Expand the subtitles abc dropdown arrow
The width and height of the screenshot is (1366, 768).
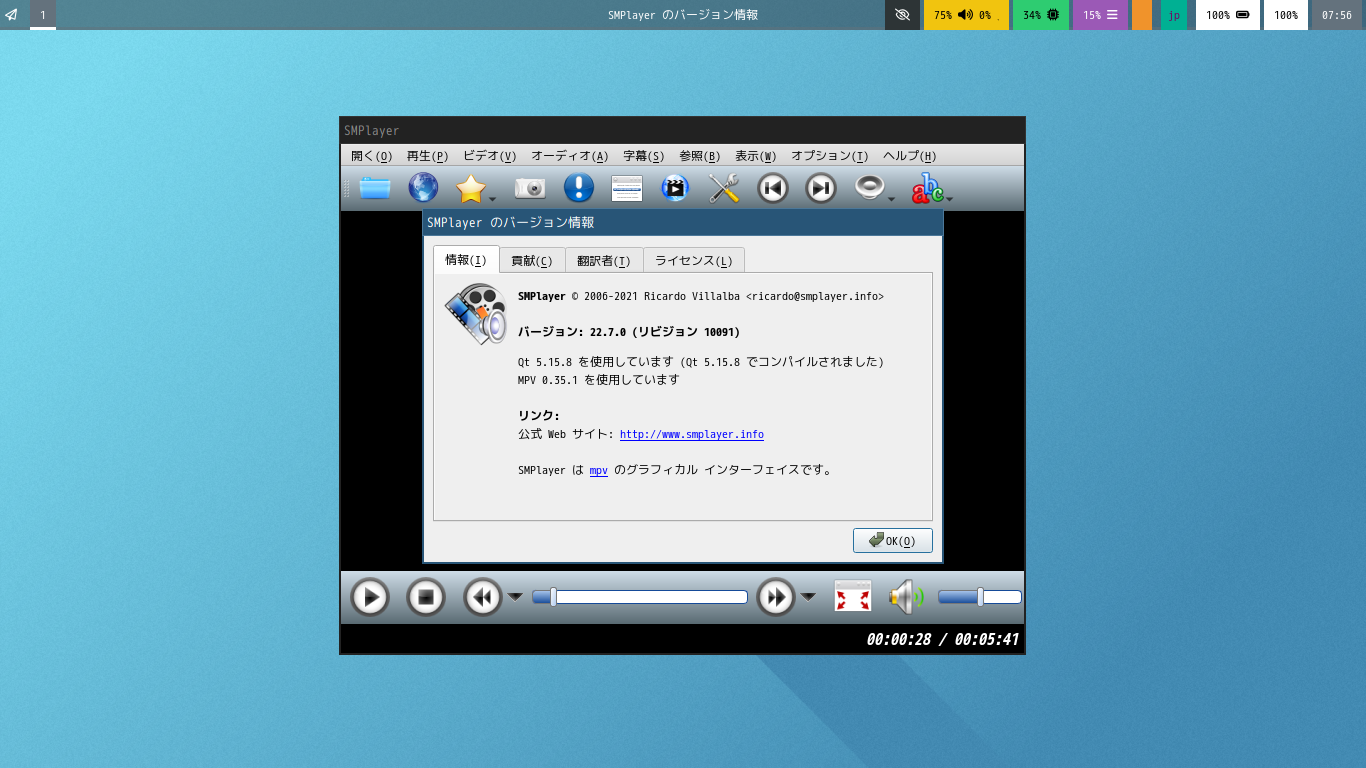[x=949, y=199]
